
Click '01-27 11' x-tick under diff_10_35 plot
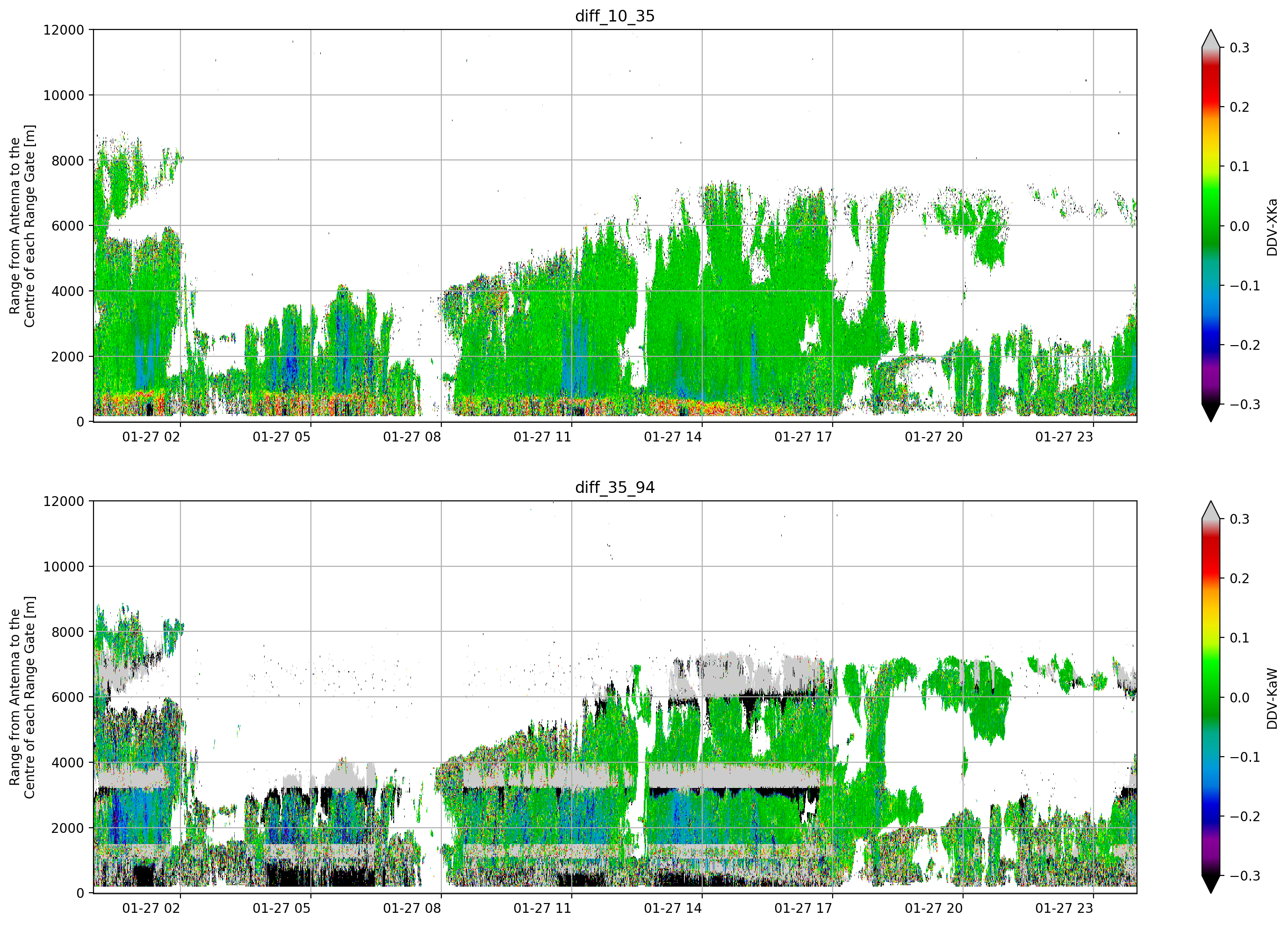click(x=542, y=437)
